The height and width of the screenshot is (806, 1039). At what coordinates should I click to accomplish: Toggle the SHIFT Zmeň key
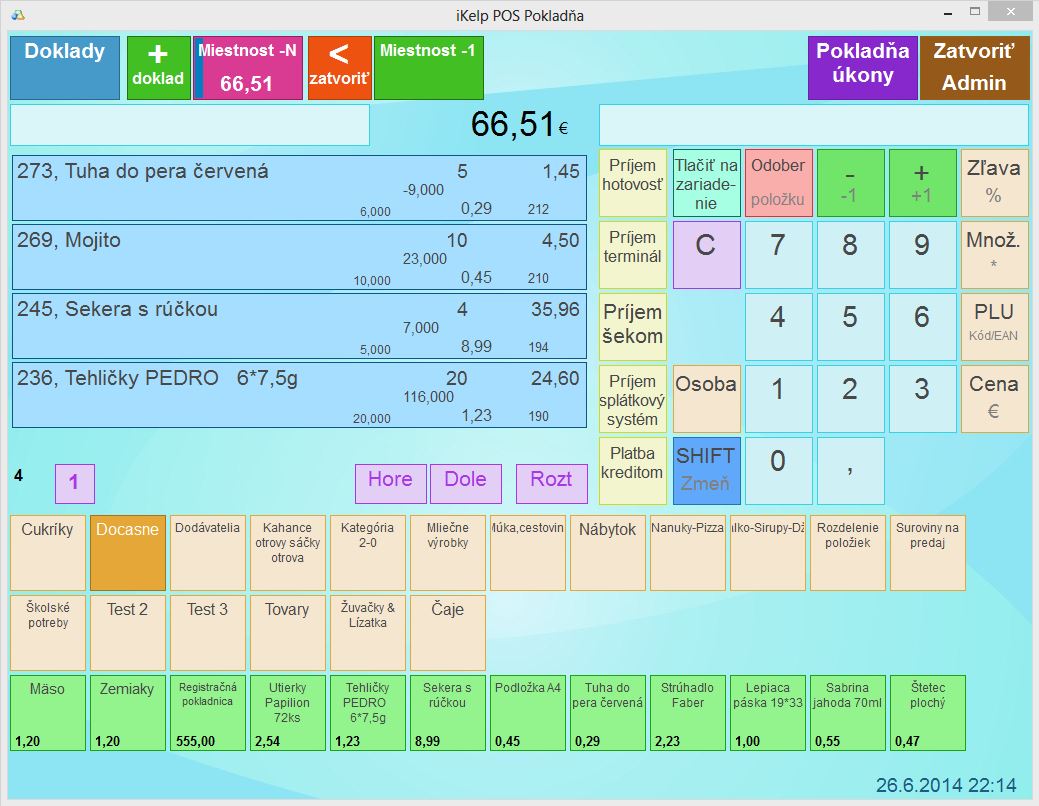(706, 470)
